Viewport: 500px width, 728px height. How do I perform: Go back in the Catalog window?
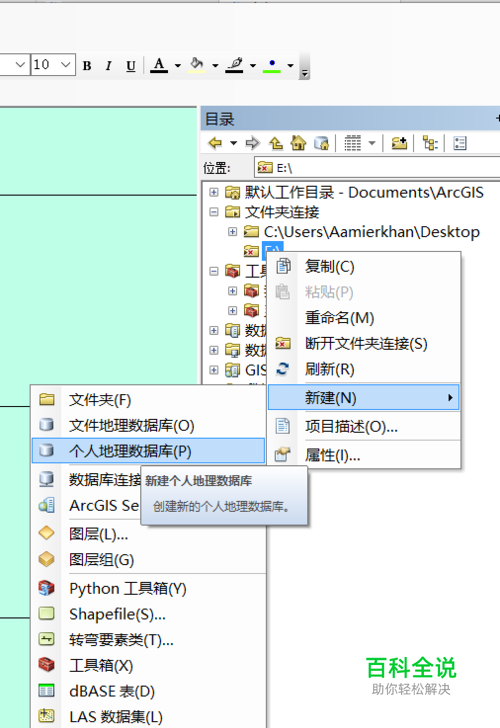pos(215,143)
